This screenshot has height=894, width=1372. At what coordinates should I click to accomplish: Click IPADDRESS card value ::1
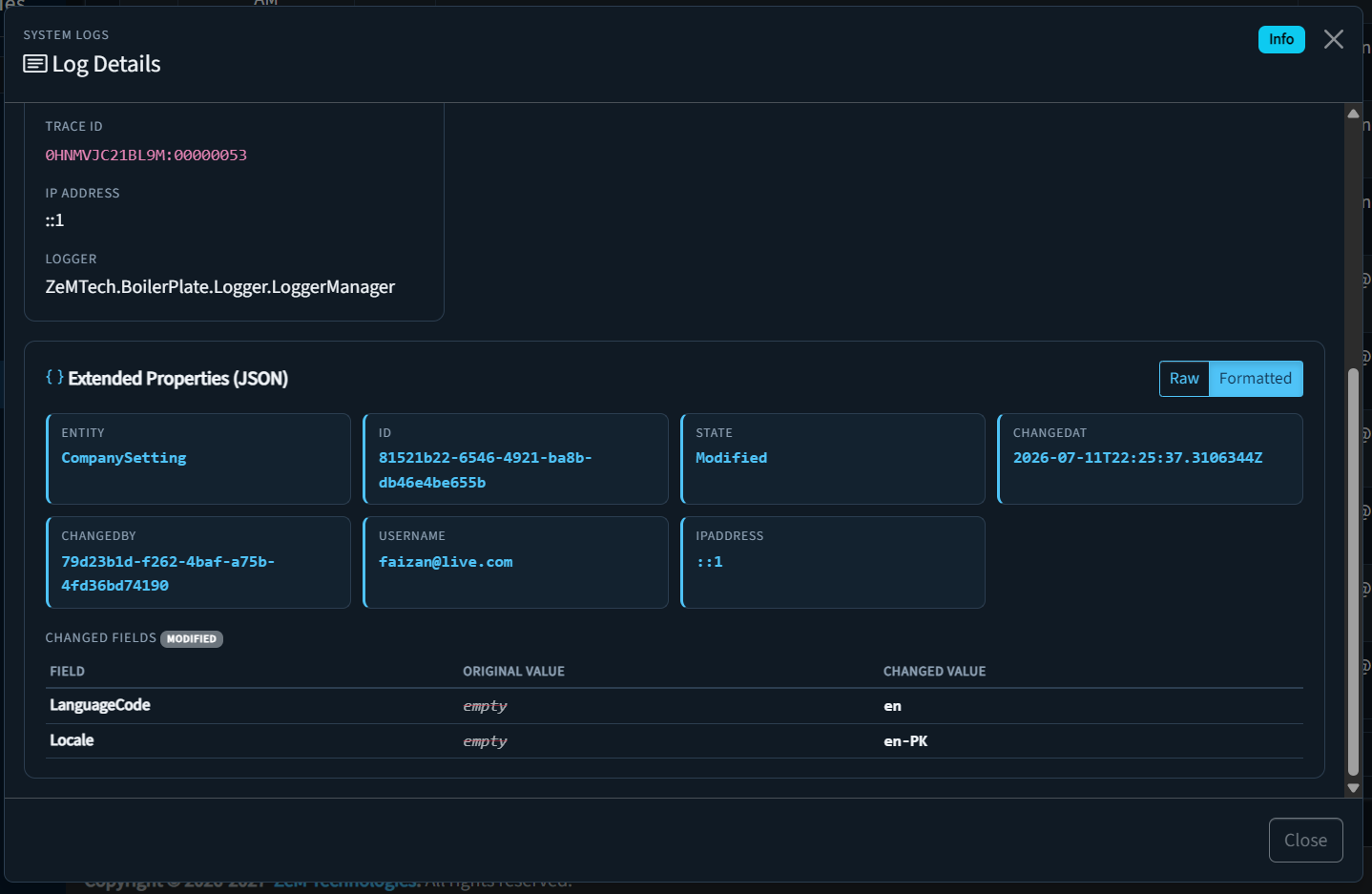click(x=709, y=562)
